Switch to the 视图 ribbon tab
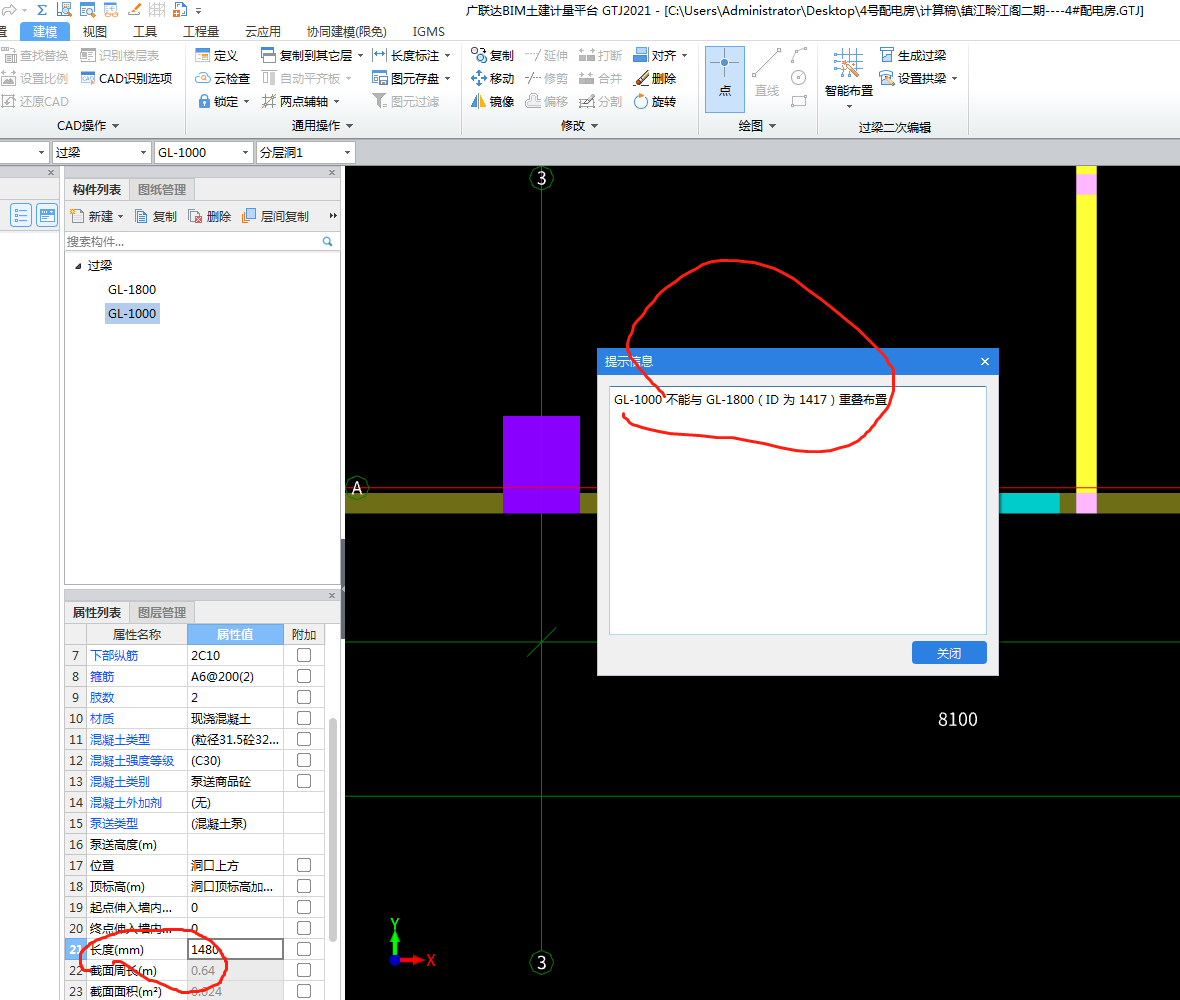This screenshot has height=1000, width=1180. pos(95,32)
